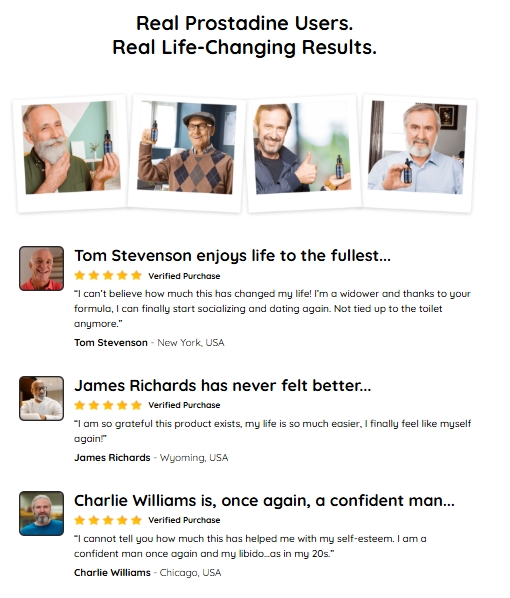This screenshot has height=598, width=510.
Task: Click fifth star in Tom Stevenson's rating
Action: point(136,275)
